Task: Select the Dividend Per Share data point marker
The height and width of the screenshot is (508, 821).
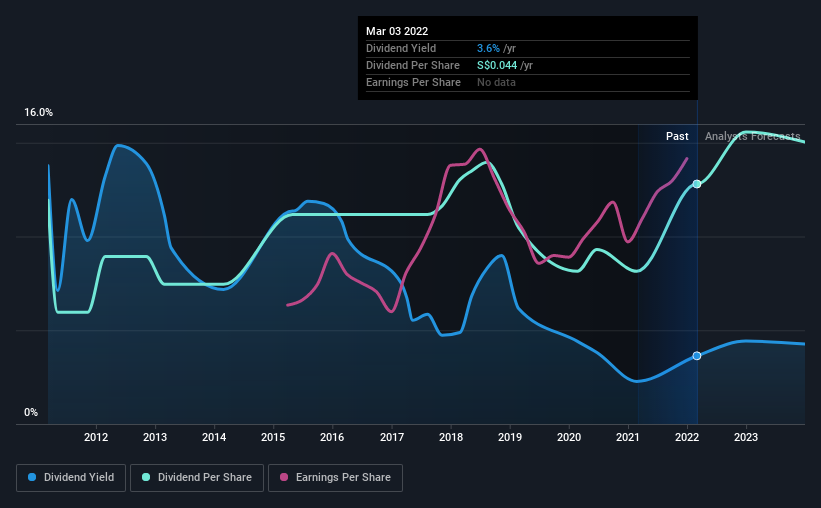Action: [x=697, y=184]
